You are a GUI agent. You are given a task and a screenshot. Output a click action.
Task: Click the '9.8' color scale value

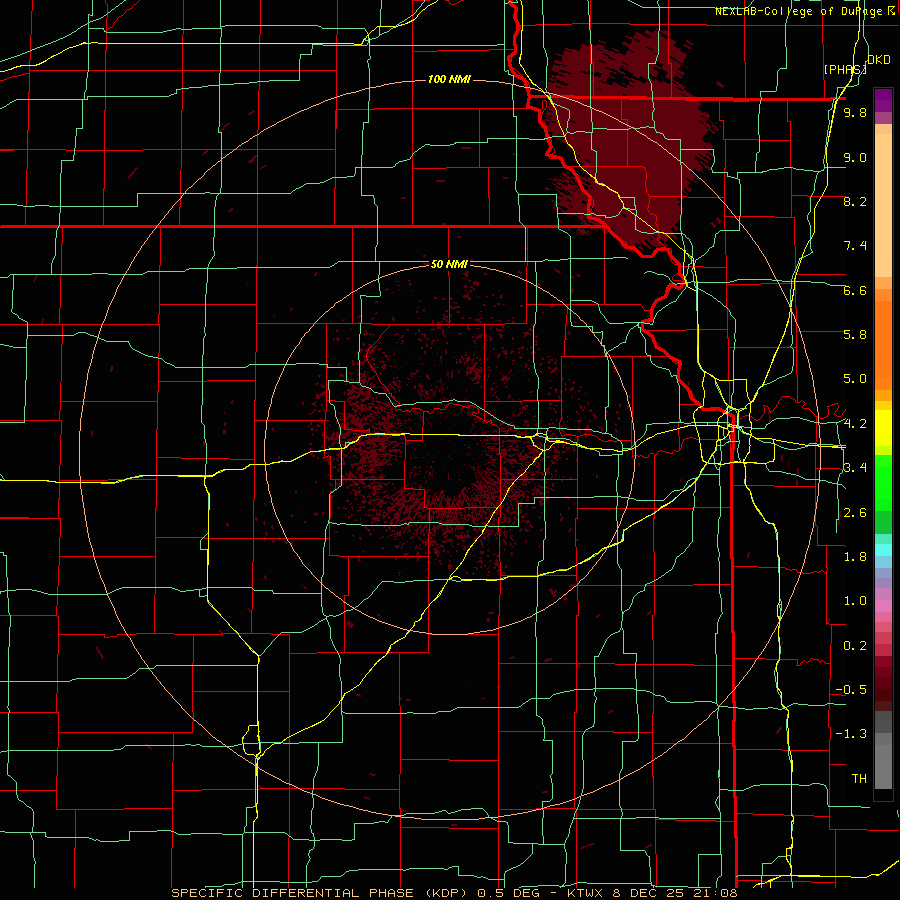point(855,112)
